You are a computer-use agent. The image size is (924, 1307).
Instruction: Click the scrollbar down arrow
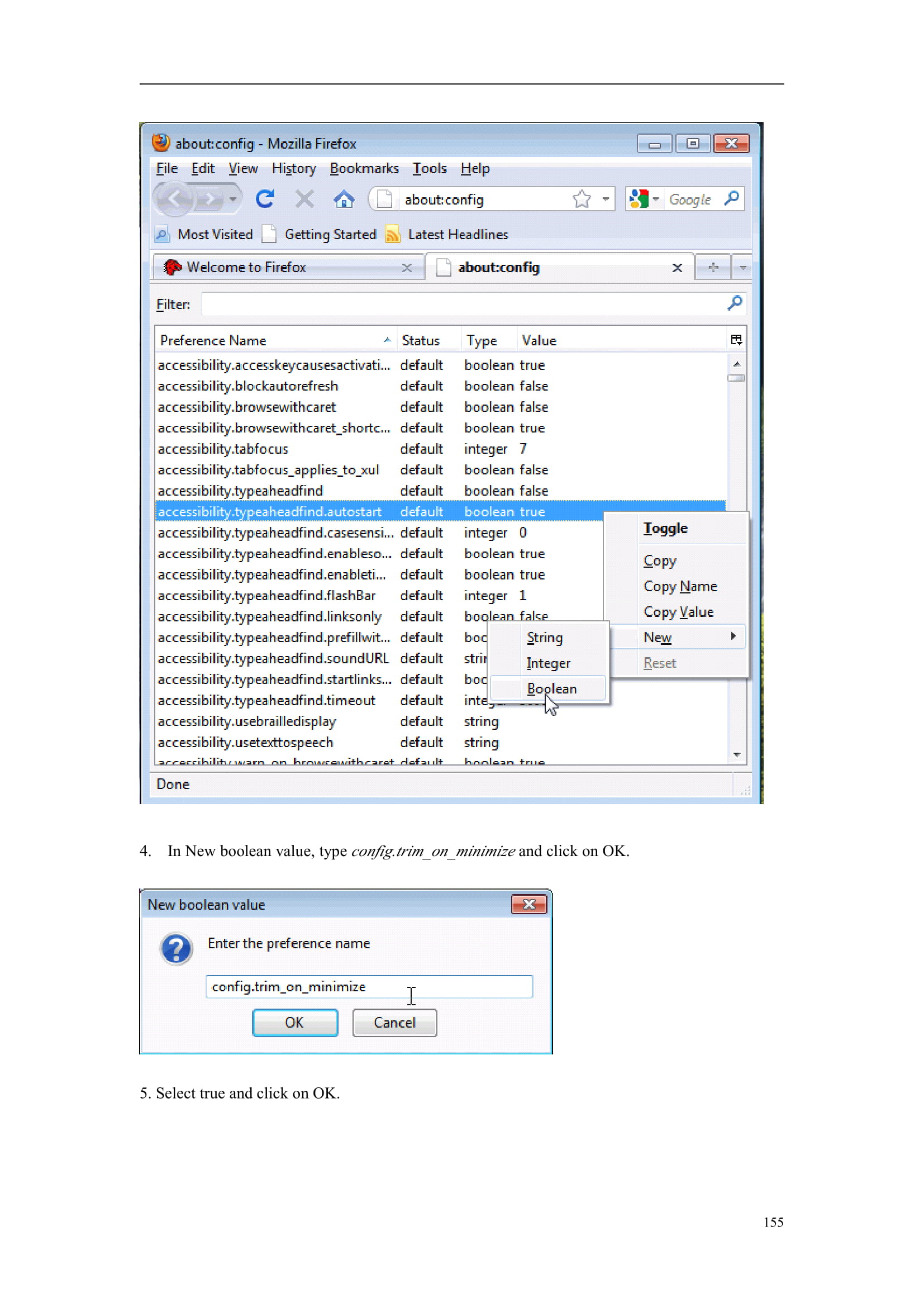(x=736, y=754)
